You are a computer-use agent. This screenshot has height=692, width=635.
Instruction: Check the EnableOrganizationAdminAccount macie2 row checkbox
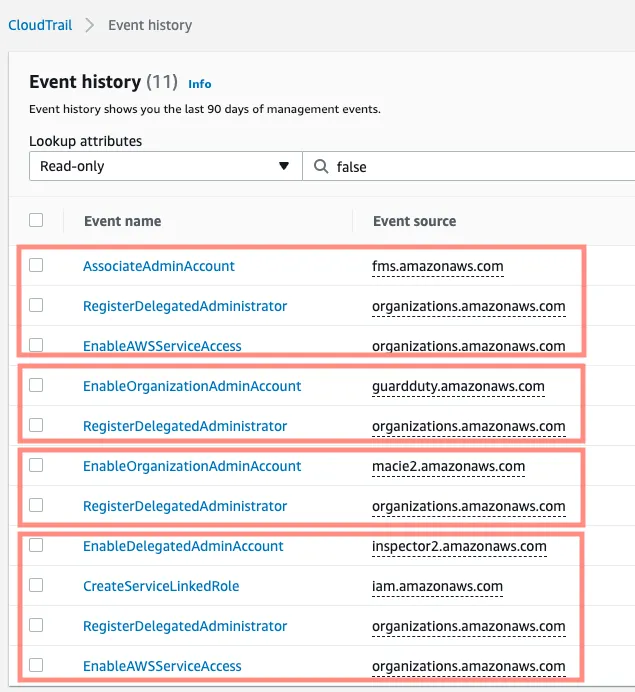click(36, 465)
